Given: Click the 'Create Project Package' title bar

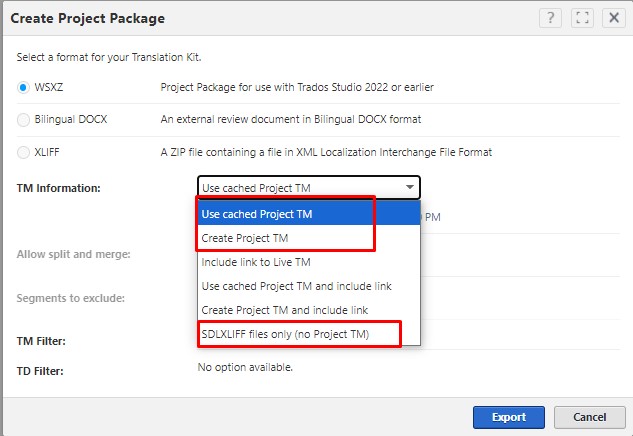Looking at the screenshot, I should (88, 18).
